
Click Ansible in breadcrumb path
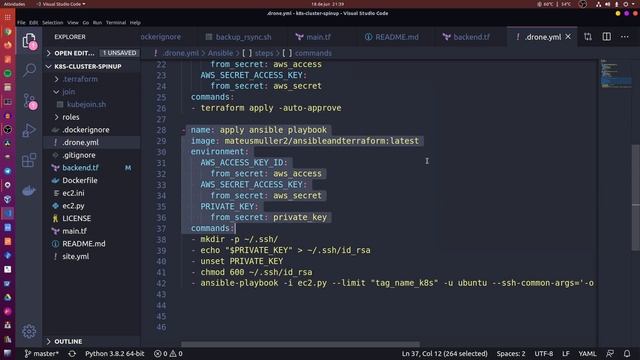point(220,53)
